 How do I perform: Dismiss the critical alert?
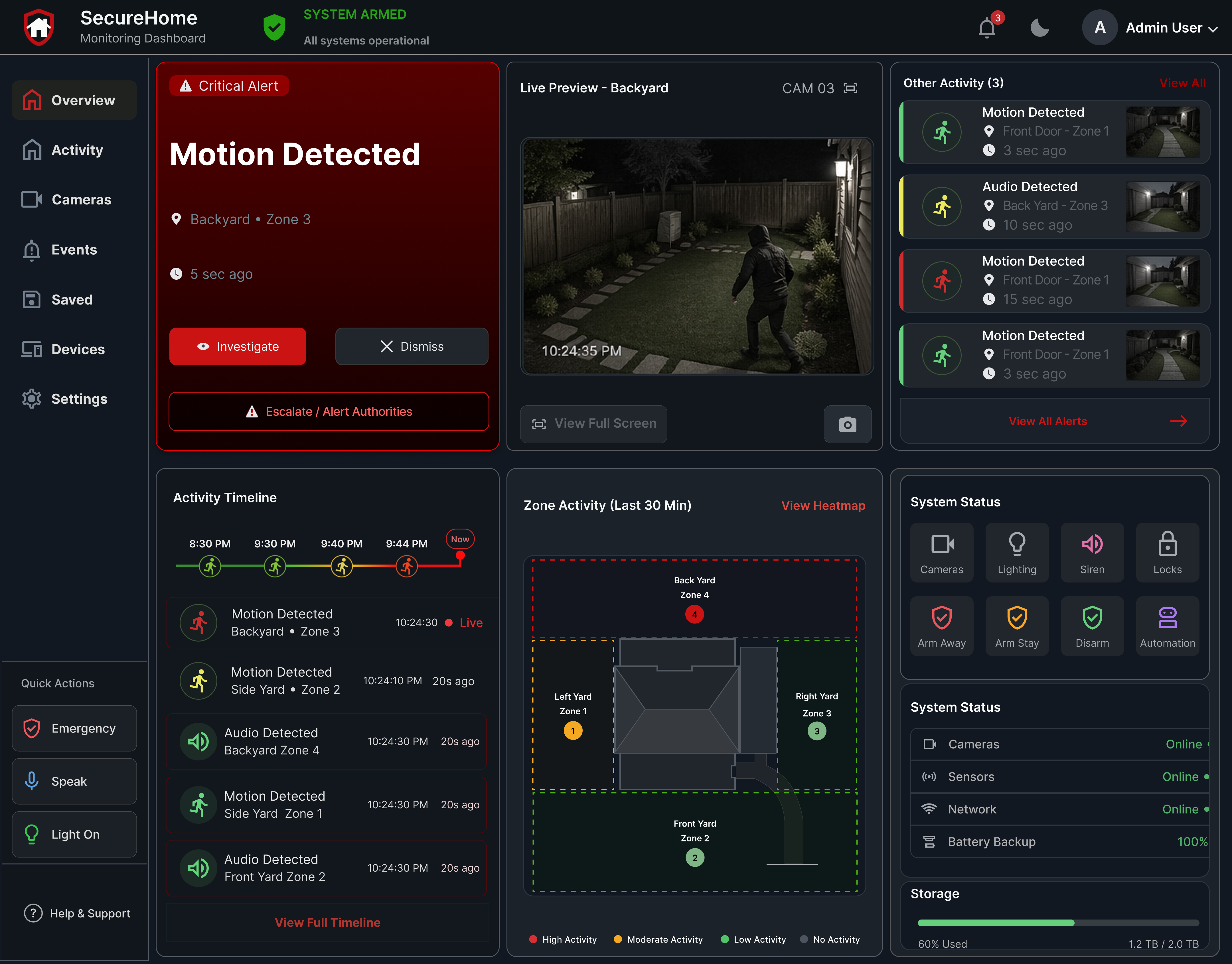412,346
